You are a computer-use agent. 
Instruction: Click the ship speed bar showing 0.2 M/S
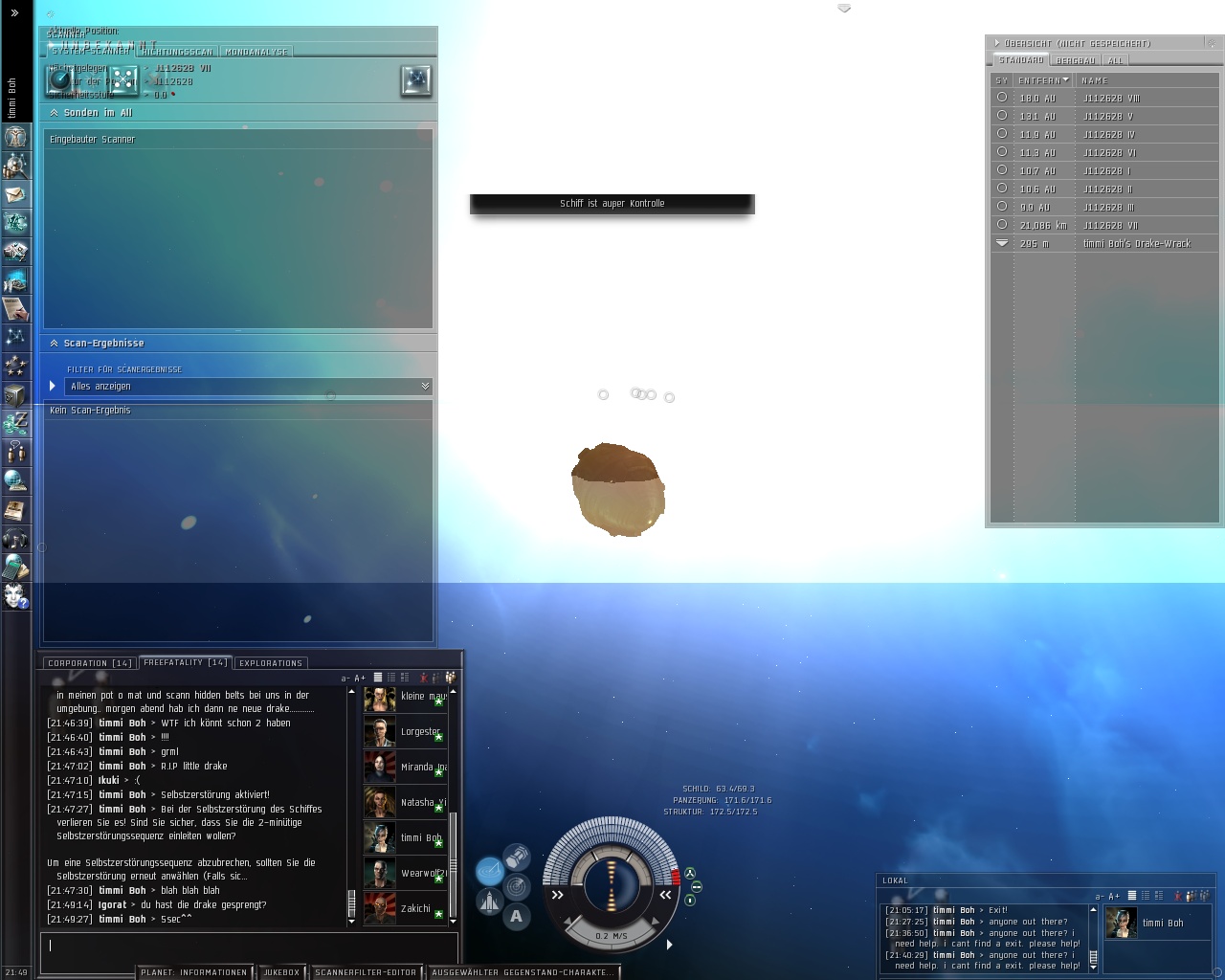[612, 935]
